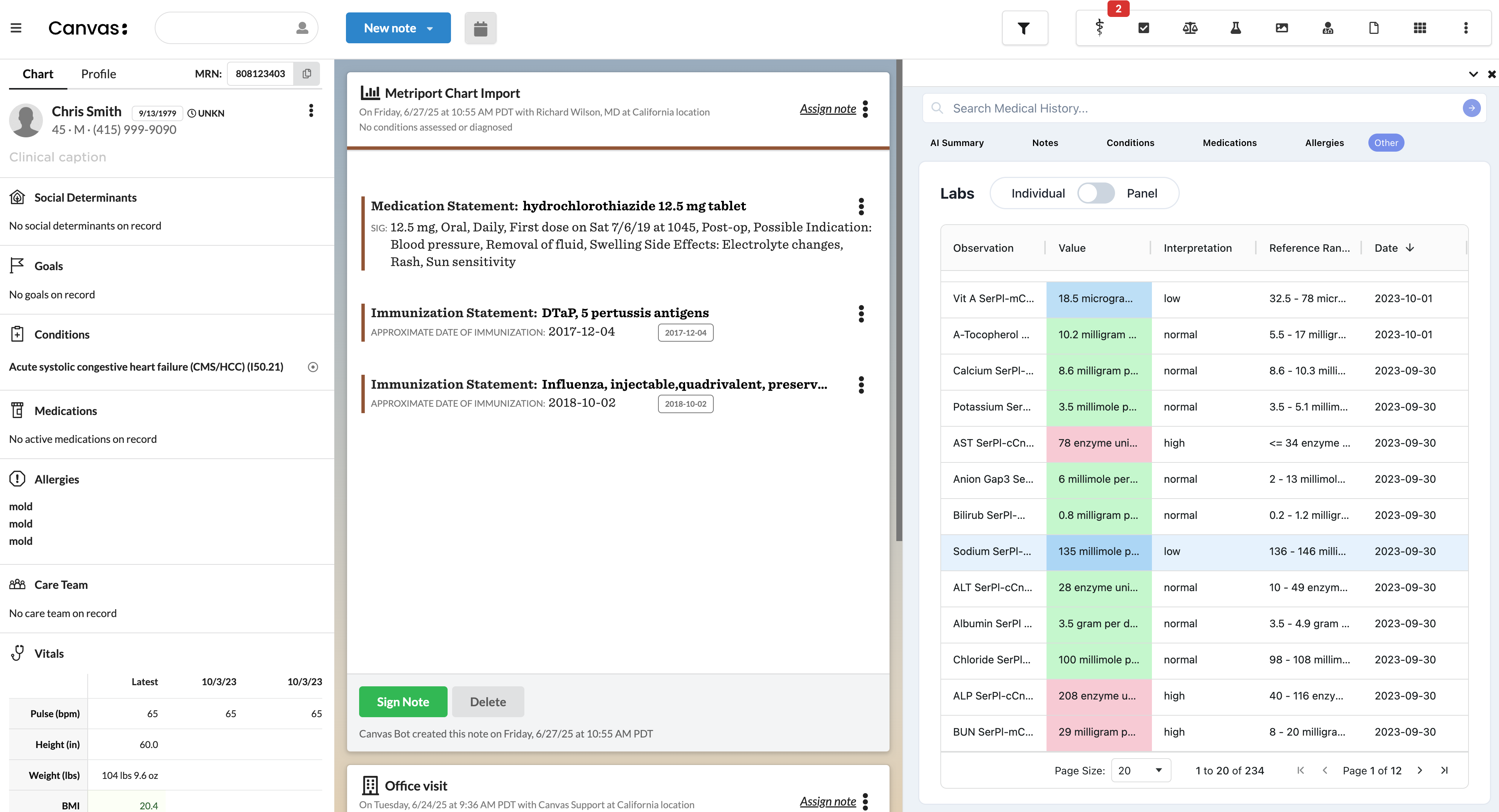Open the balance scales icon
Screen dimensions: 1499x812
pyautogui.click(x=1190, y=27)
